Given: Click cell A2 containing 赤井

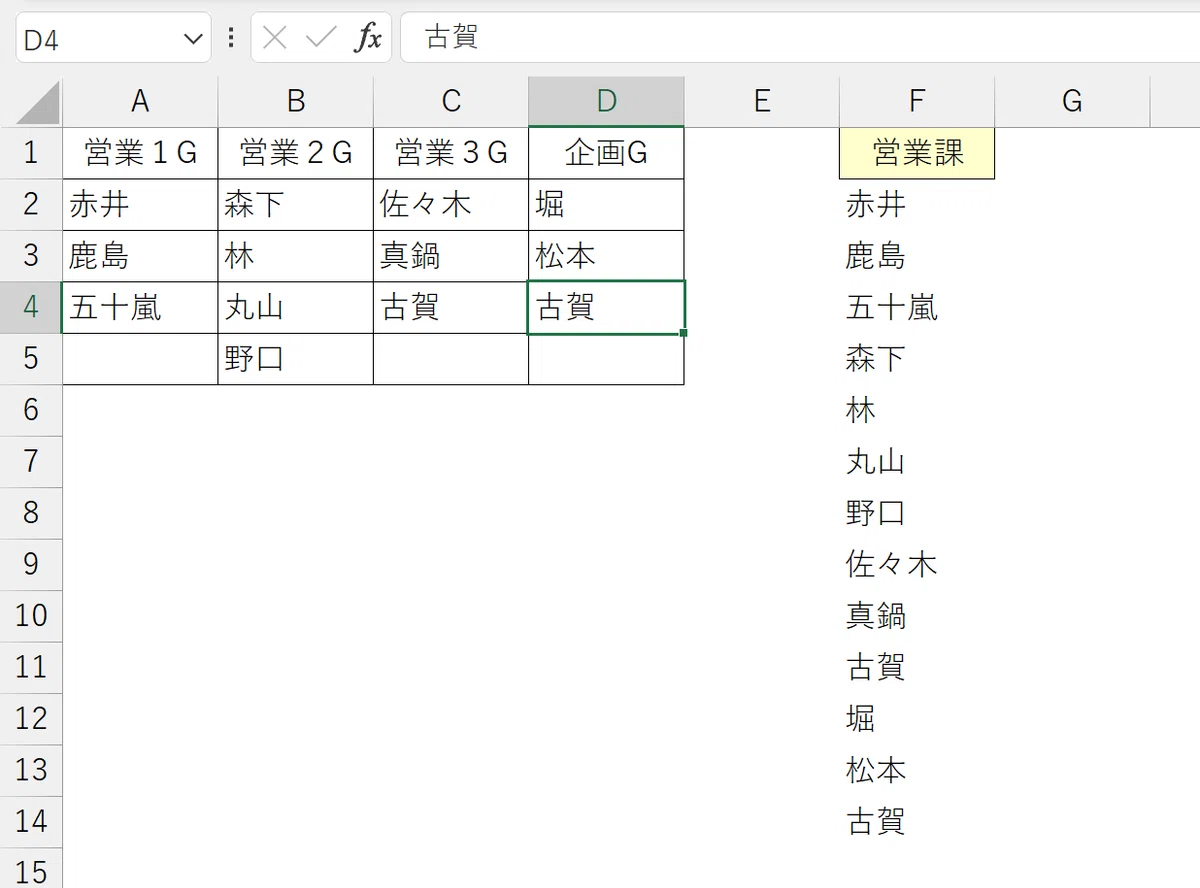Looking at the screenshot, I should point(140,205).
